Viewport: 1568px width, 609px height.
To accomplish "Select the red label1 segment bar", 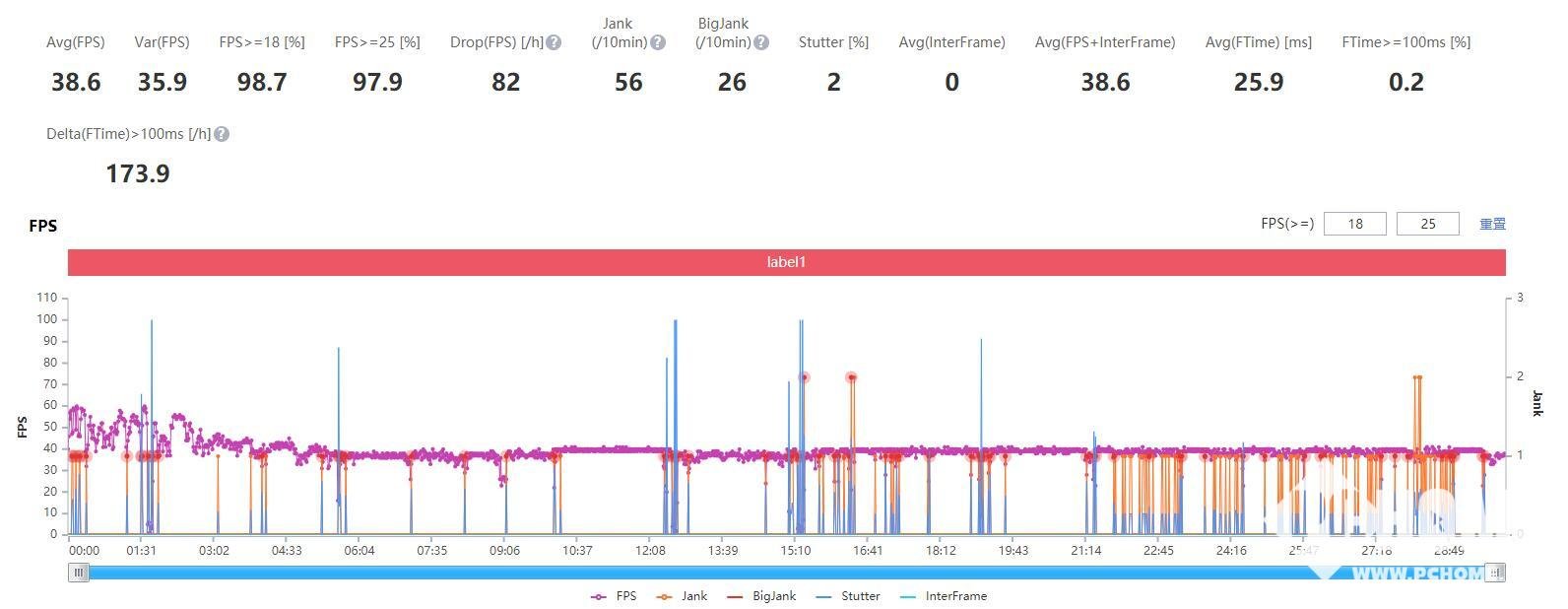I will click(786, 262).
